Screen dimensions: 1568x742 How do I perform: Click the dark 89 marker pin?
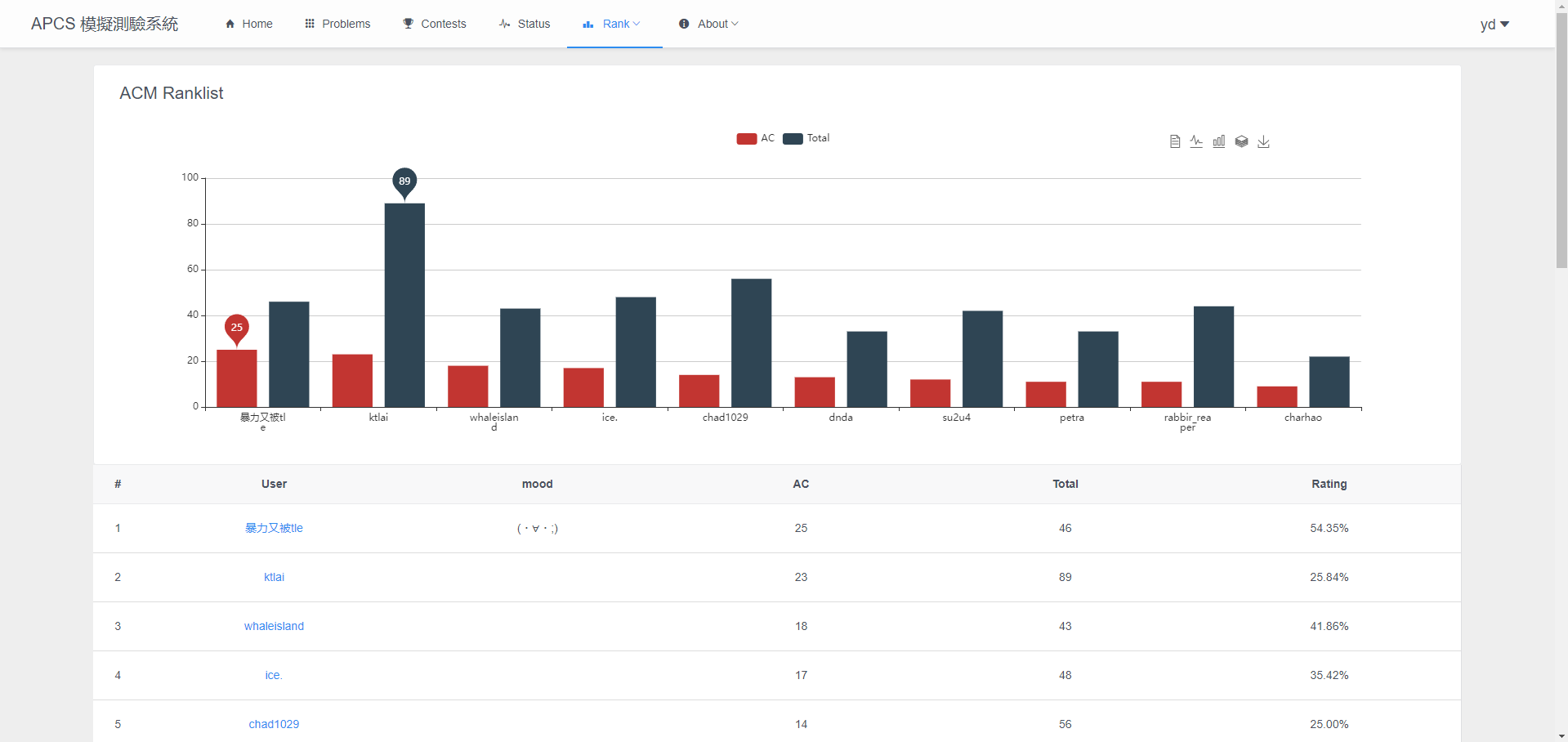tap(404, 181)
